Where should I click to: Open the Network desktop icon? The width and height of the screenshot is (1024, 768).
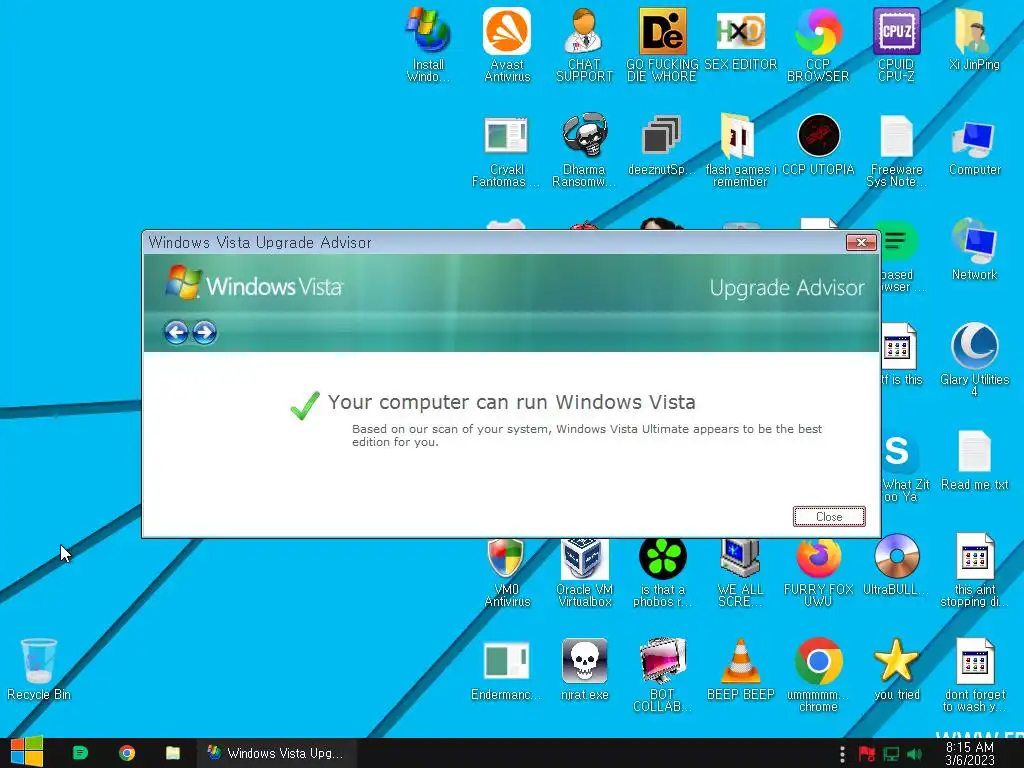pos(974,249)
